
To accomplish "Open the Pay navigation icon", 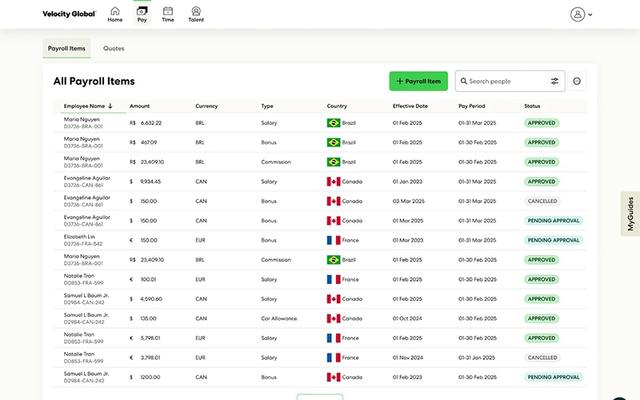I will click(142, 14).
